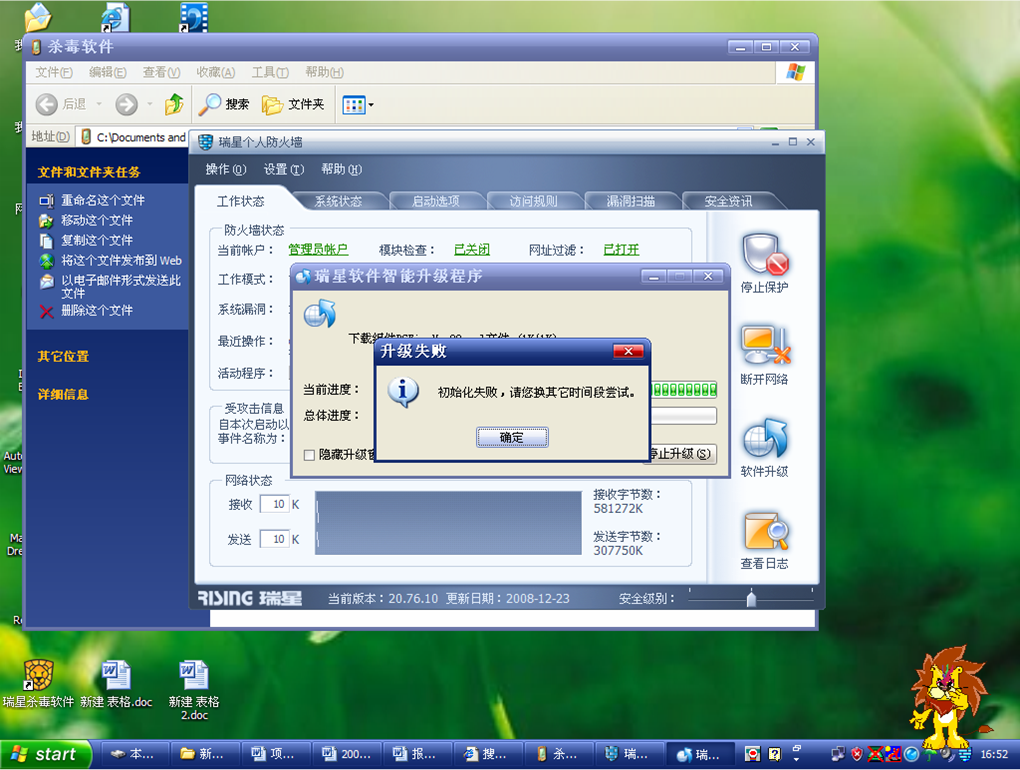1020x770 pixels.
Task: Open Forward button history dropdown arrow
Action: point(150,104)
